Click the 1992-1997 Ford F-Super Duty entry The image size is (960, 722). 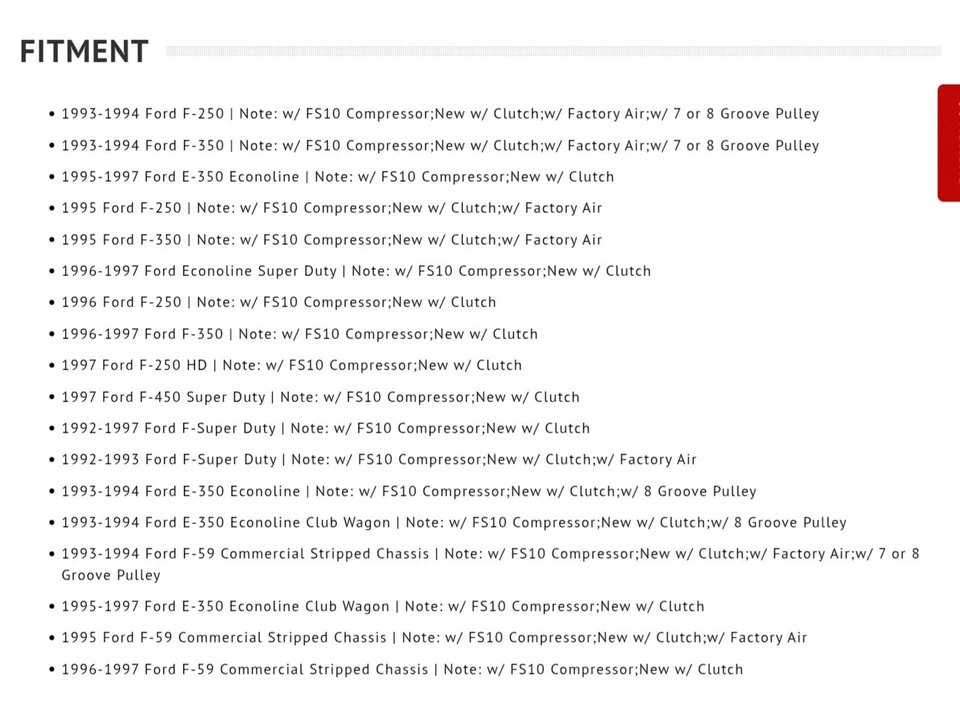(x=326, y=429)
